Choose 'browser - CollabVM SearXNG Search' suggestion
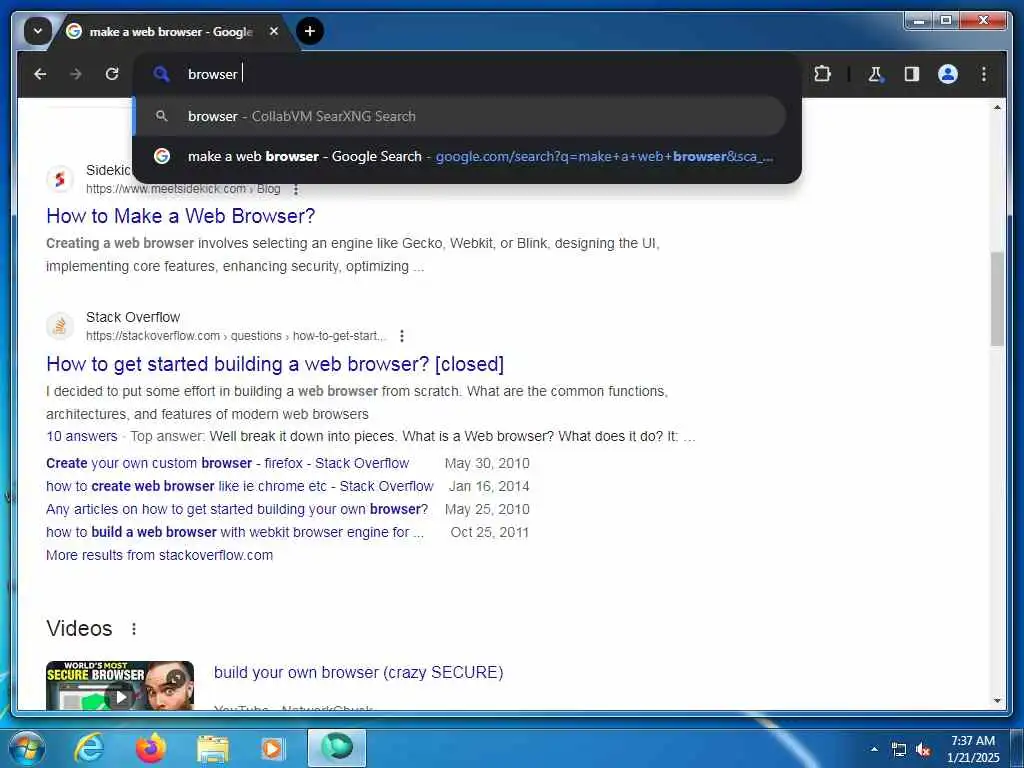1024x768 pixels. [460, 116]
